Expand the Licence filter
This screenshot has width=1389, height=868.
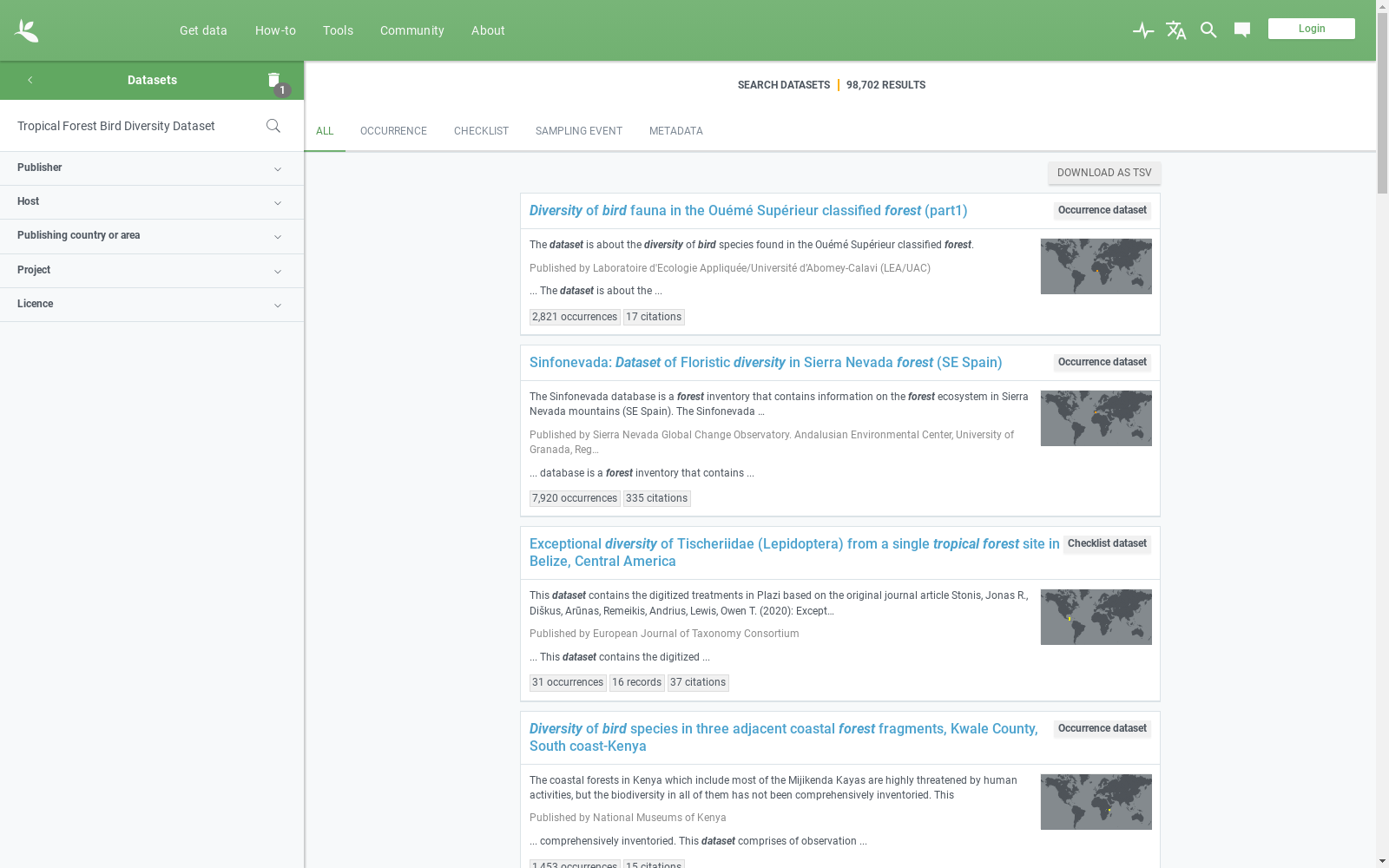152,305
